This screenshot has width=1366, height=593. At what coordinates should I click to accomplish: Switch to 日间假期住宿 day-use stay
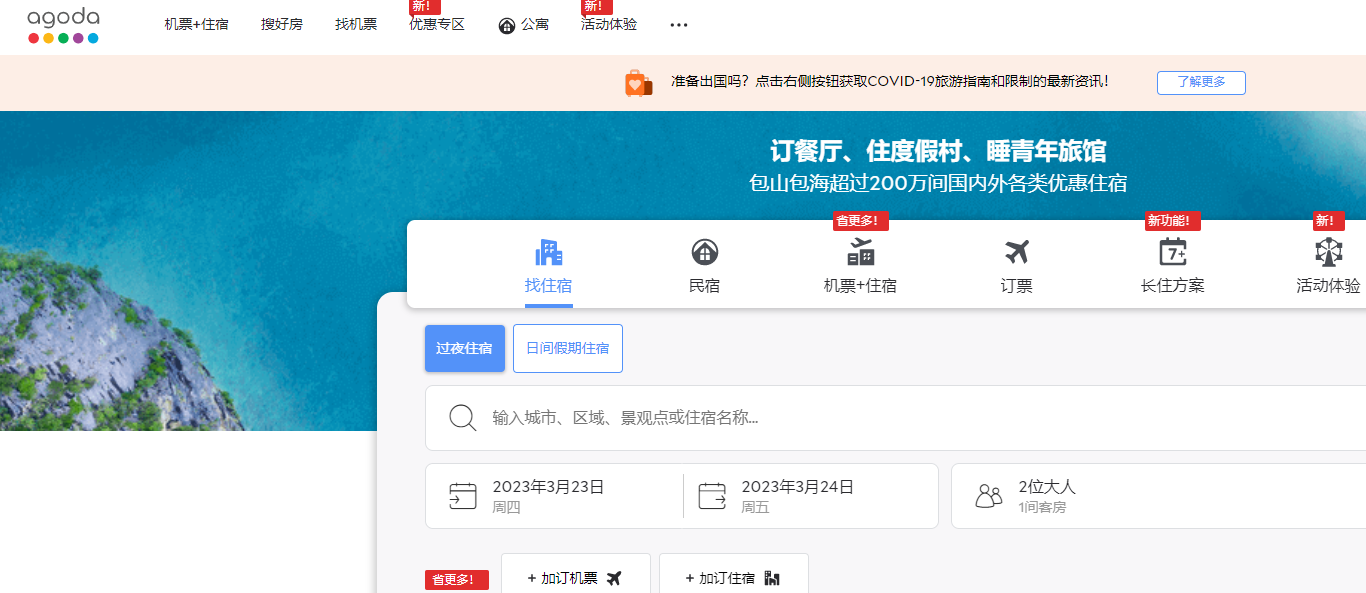point(567,348)
